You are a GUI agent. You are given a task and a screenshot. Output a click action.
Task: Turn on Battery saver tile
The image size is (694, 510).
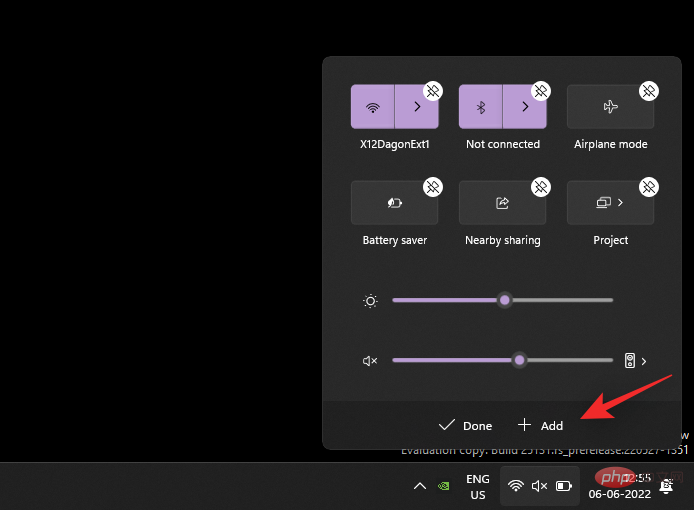pos(394,203)
